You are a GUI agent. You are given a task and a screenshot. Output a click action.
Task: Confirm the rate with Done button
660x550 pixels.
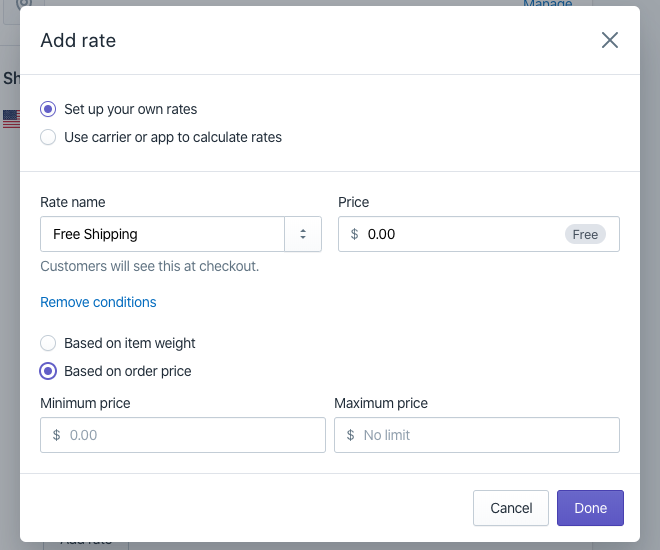[x=590, y=508]
